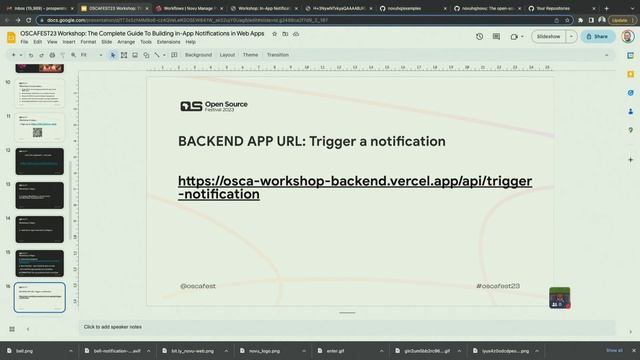Check the cloud save status icon

[x=296, y=34]
